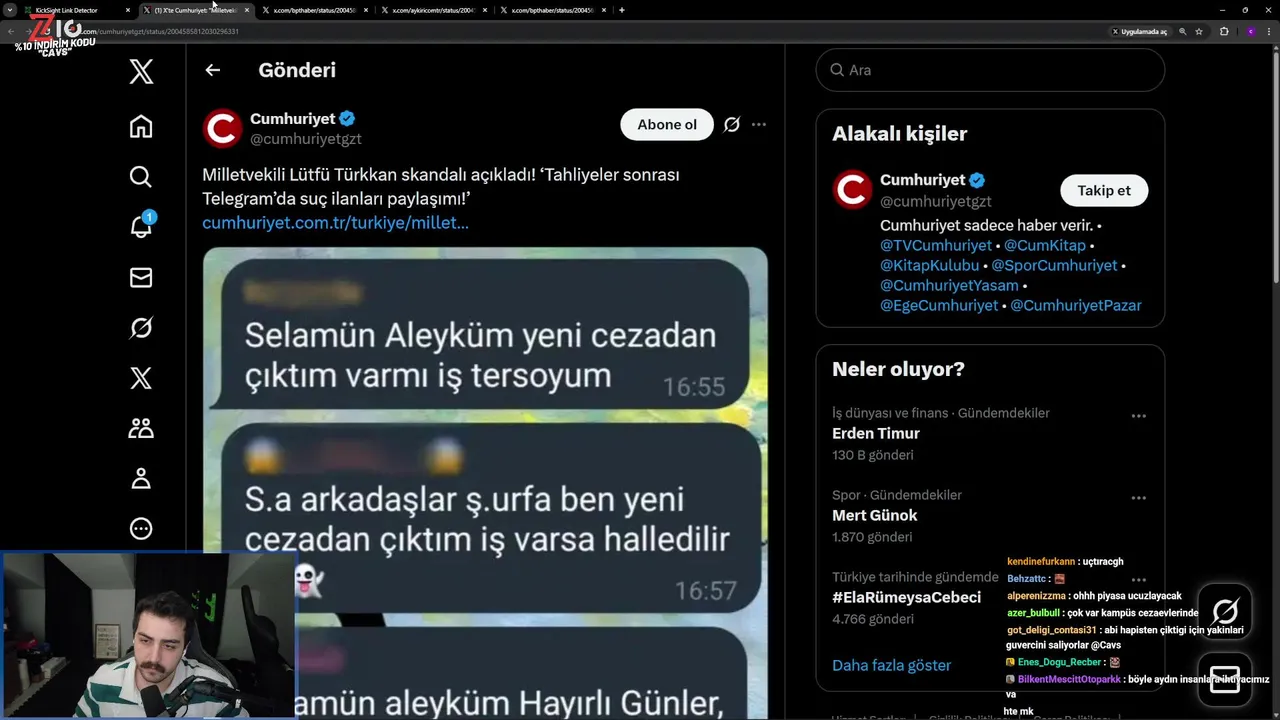Image resolution: width=1280 pixels, height=720 pixels.
Task: Click Takip et for Cumhuriyet
Action: tap(1104, 190)
